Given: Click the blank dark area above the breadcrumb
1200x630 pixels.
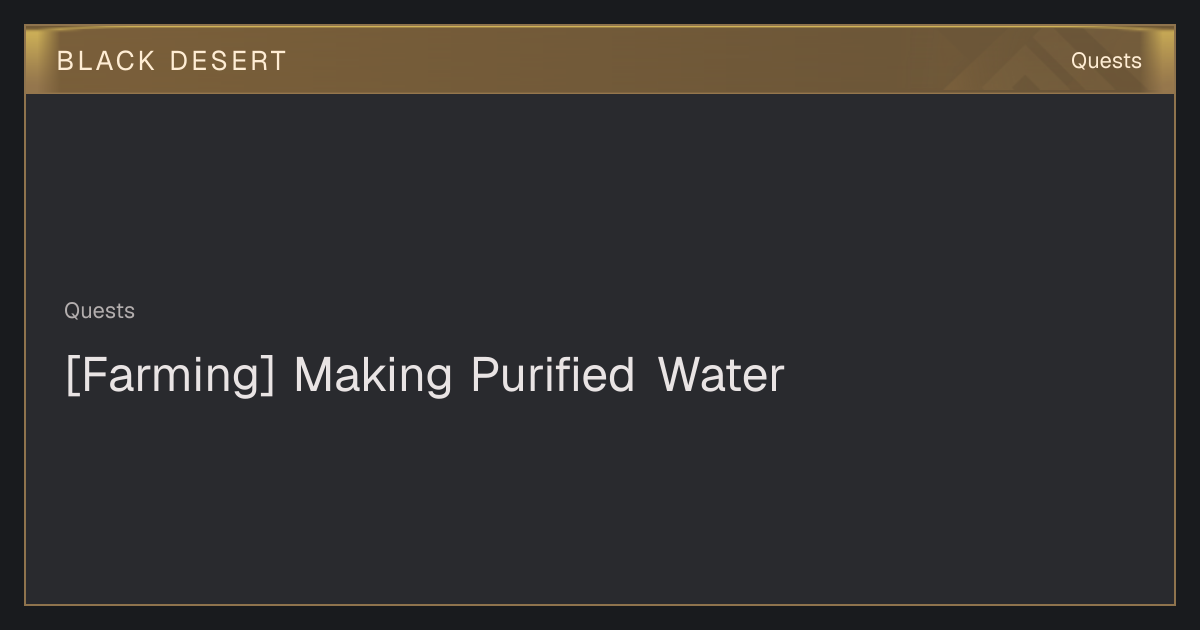Looking at the screenshot, I should click(600, 195).
